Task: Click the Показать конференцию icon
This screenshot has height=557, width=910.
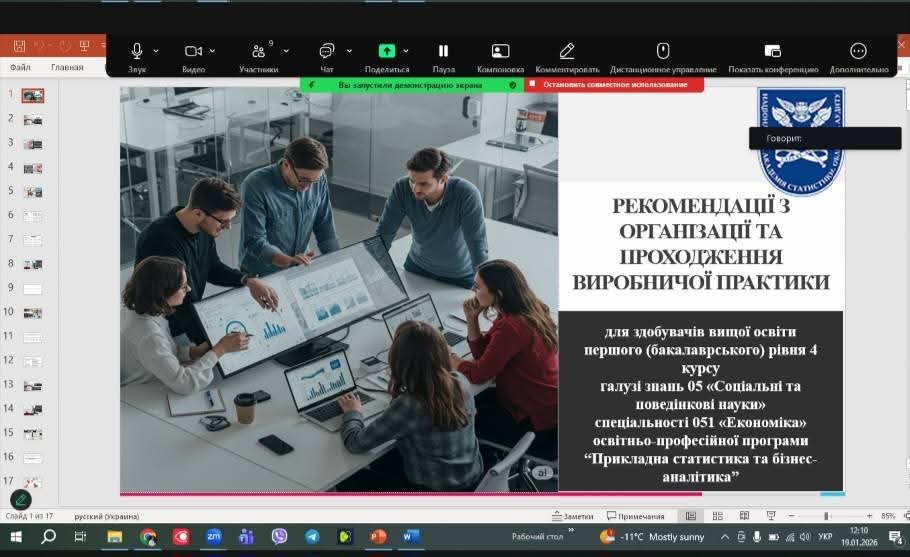Action: 772,51
